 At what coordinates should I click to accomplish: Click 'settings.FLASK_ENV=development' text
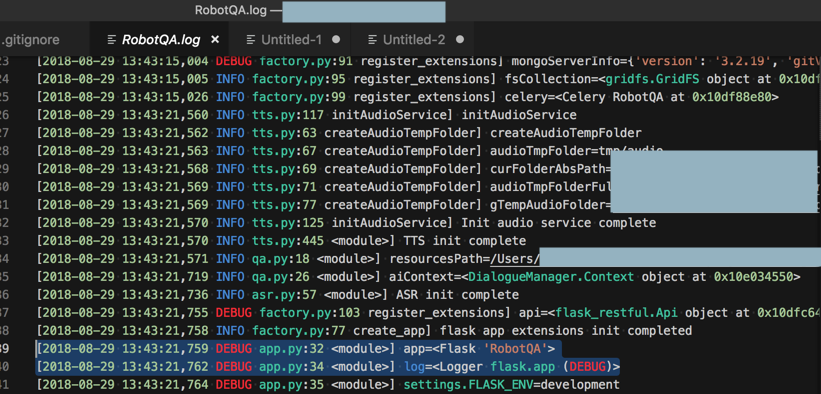512,385
